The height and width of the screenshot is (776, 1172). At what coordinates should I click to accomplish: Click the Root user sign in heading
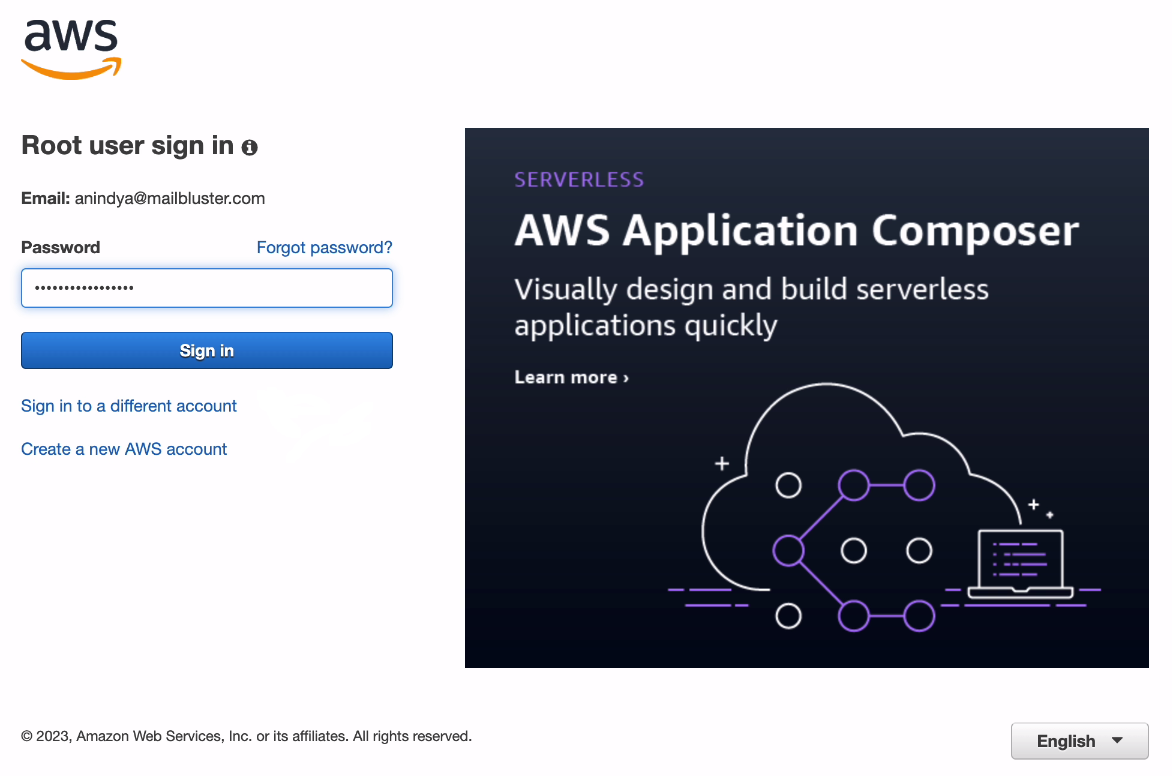click(x=127, y=146)
